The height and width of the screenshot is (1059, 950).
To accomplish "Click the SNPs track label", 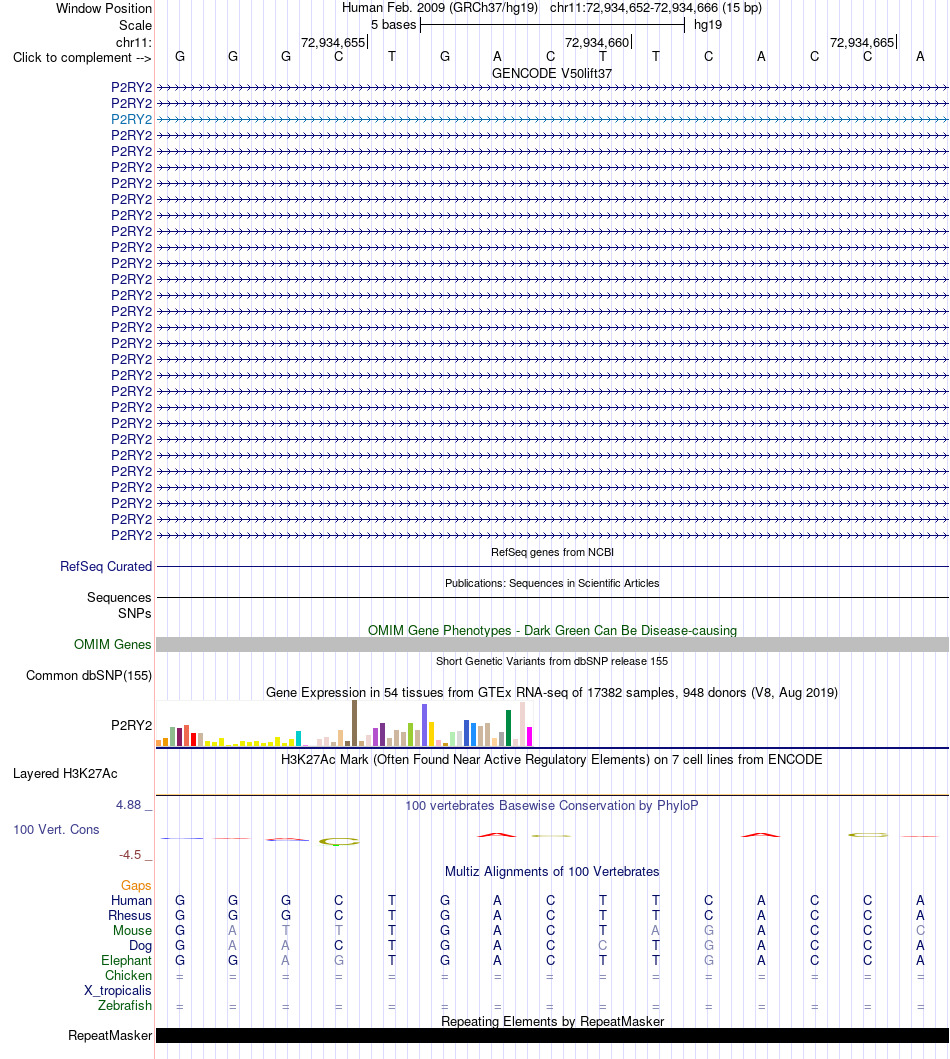I will pyautogui.click(x=134, y=613).
